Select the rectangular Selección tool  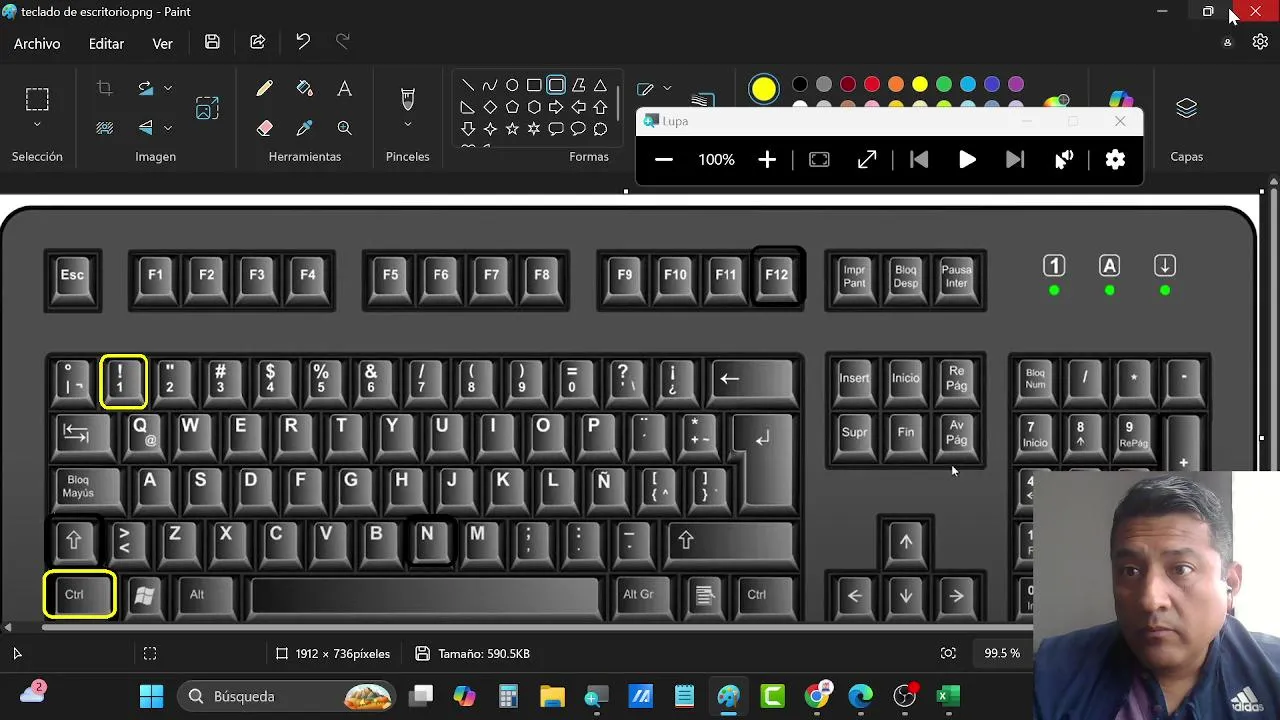point(37,99)
